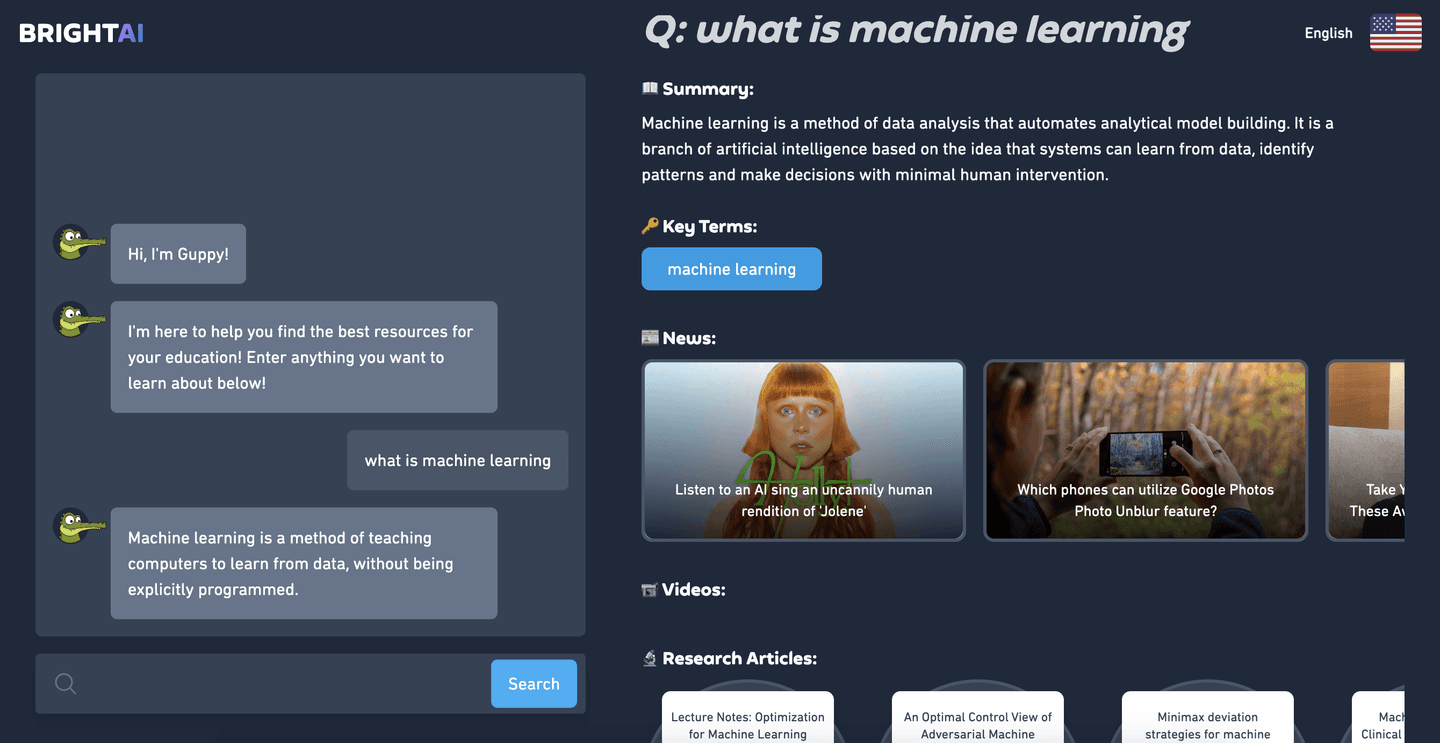
Task: Click the blue Search button
Action: coord(534,684)
